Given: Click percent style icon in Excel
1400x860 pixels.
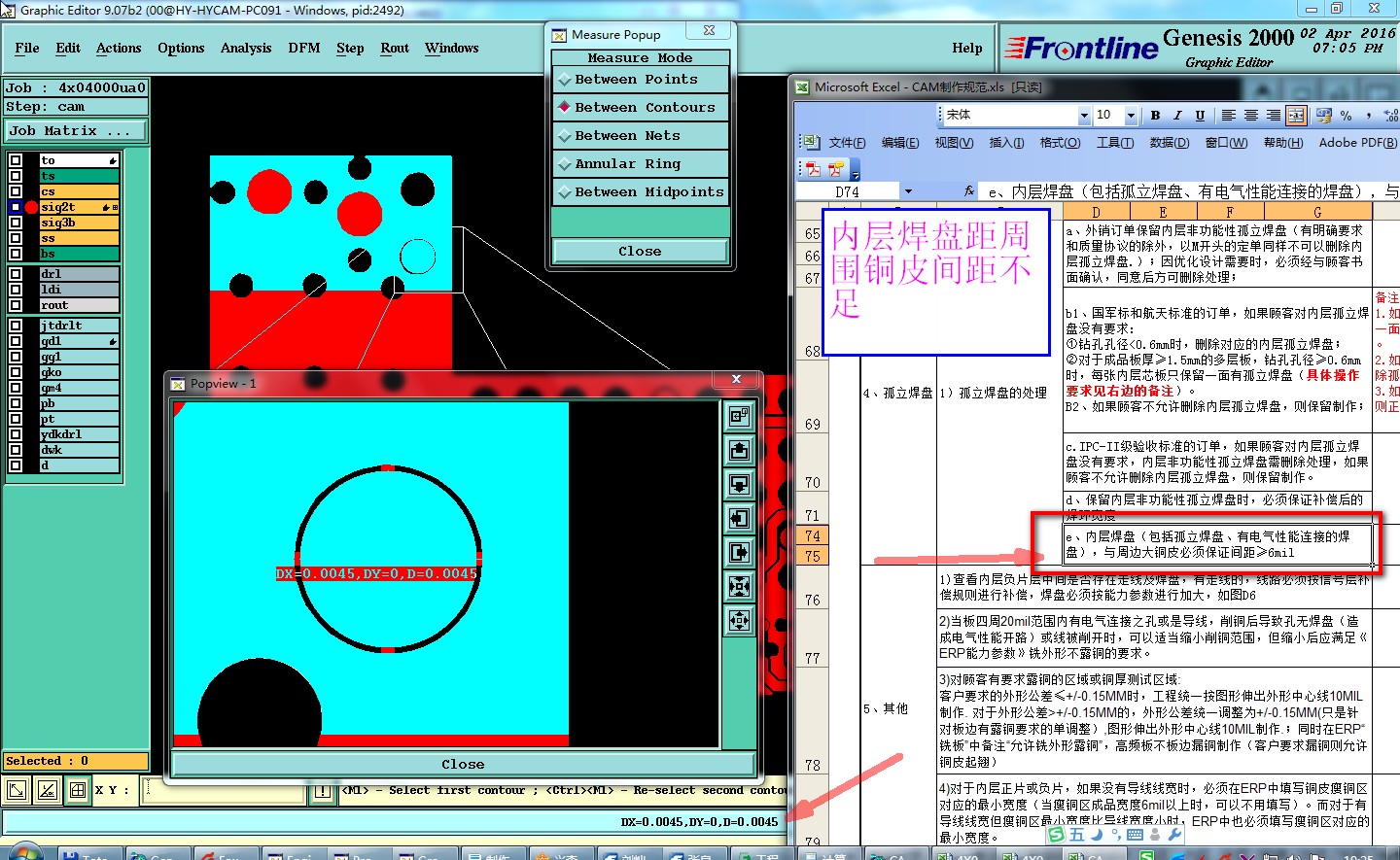Looking at the screenshot, I should click(x=1347, y=116).
